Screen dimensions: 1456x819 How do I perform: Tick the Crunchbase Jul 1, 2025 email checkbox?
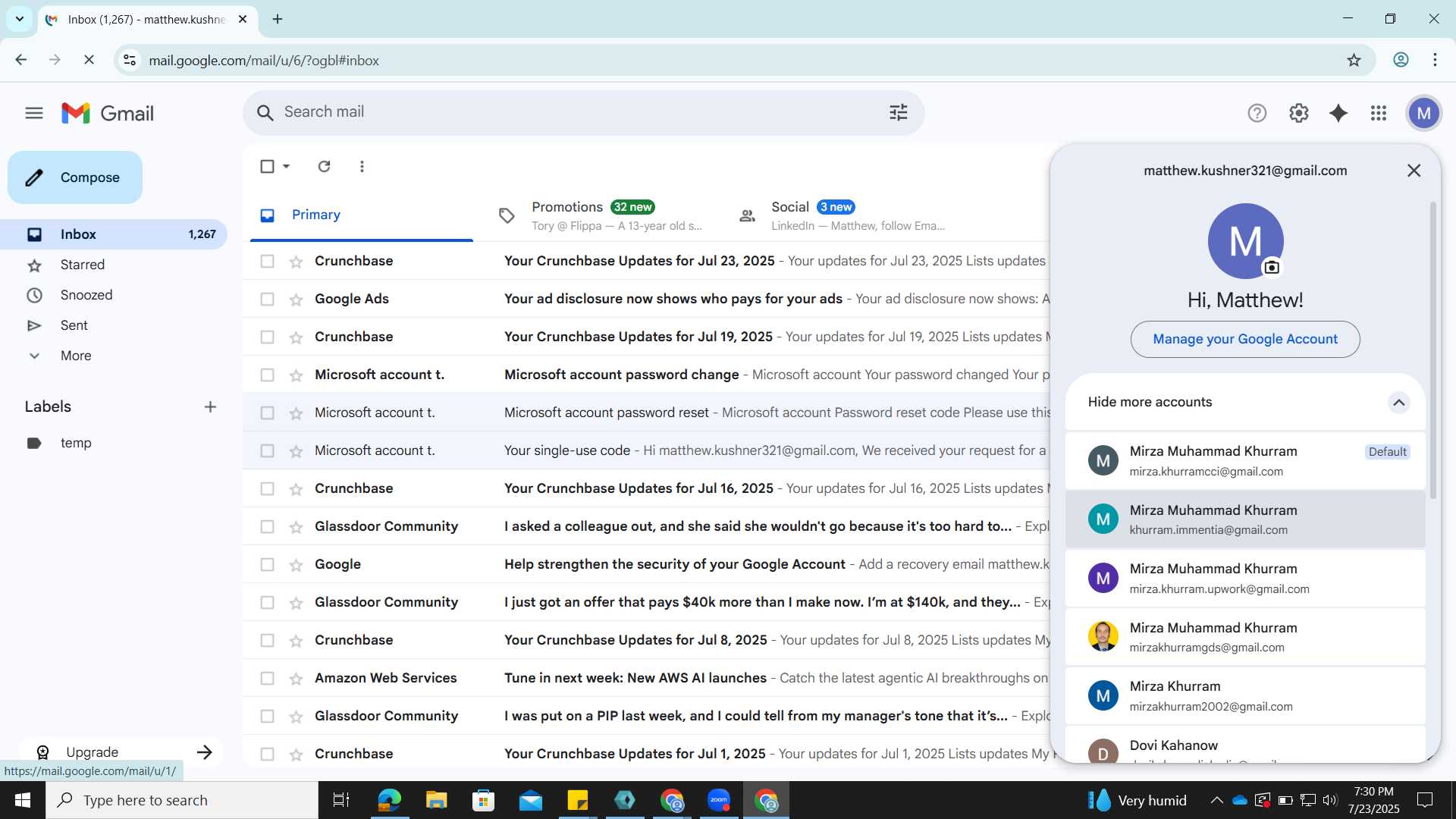click(267, 755)
